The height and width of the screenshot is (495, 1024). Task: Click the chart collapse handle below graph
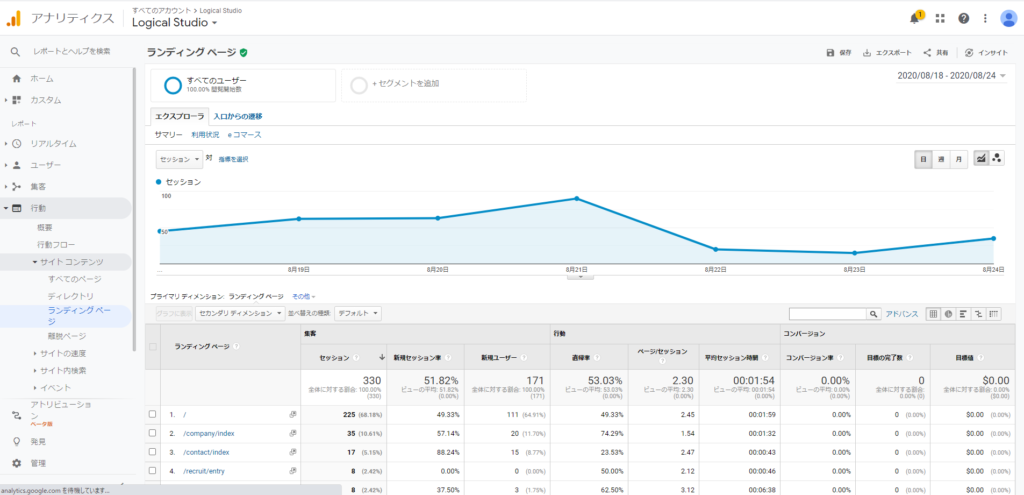tap(581, 277)
